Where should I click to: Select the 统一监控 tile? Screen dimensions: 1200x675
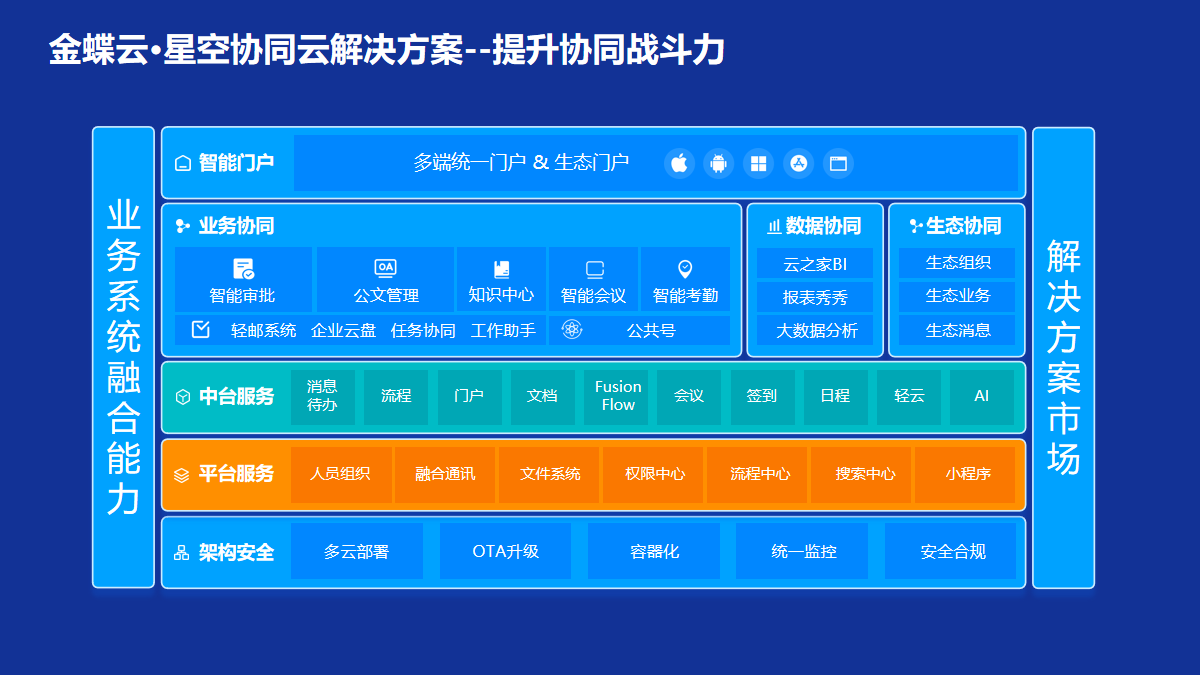[x=802, y=551]
